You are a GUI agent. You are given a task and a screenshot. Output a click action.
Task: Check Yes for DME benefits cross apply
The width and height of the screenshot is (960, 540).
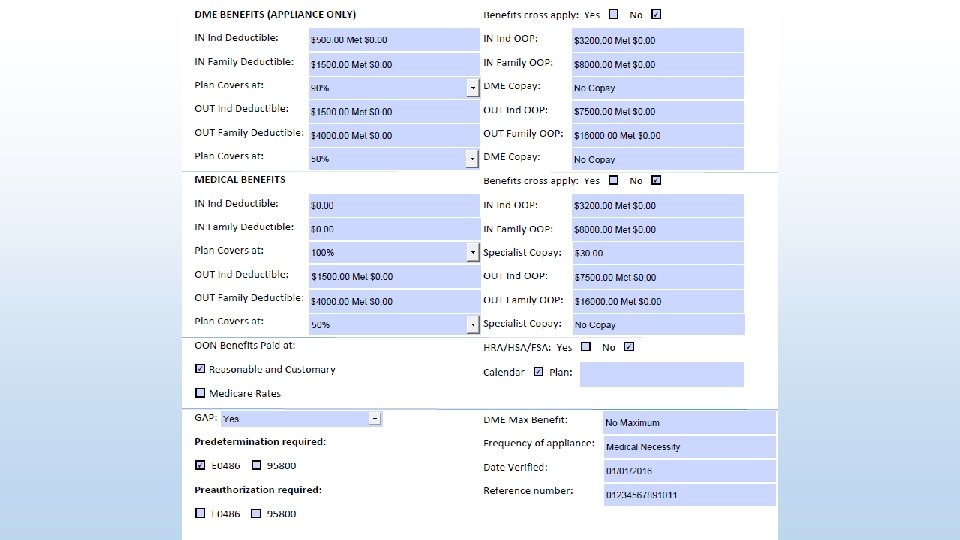613,15
